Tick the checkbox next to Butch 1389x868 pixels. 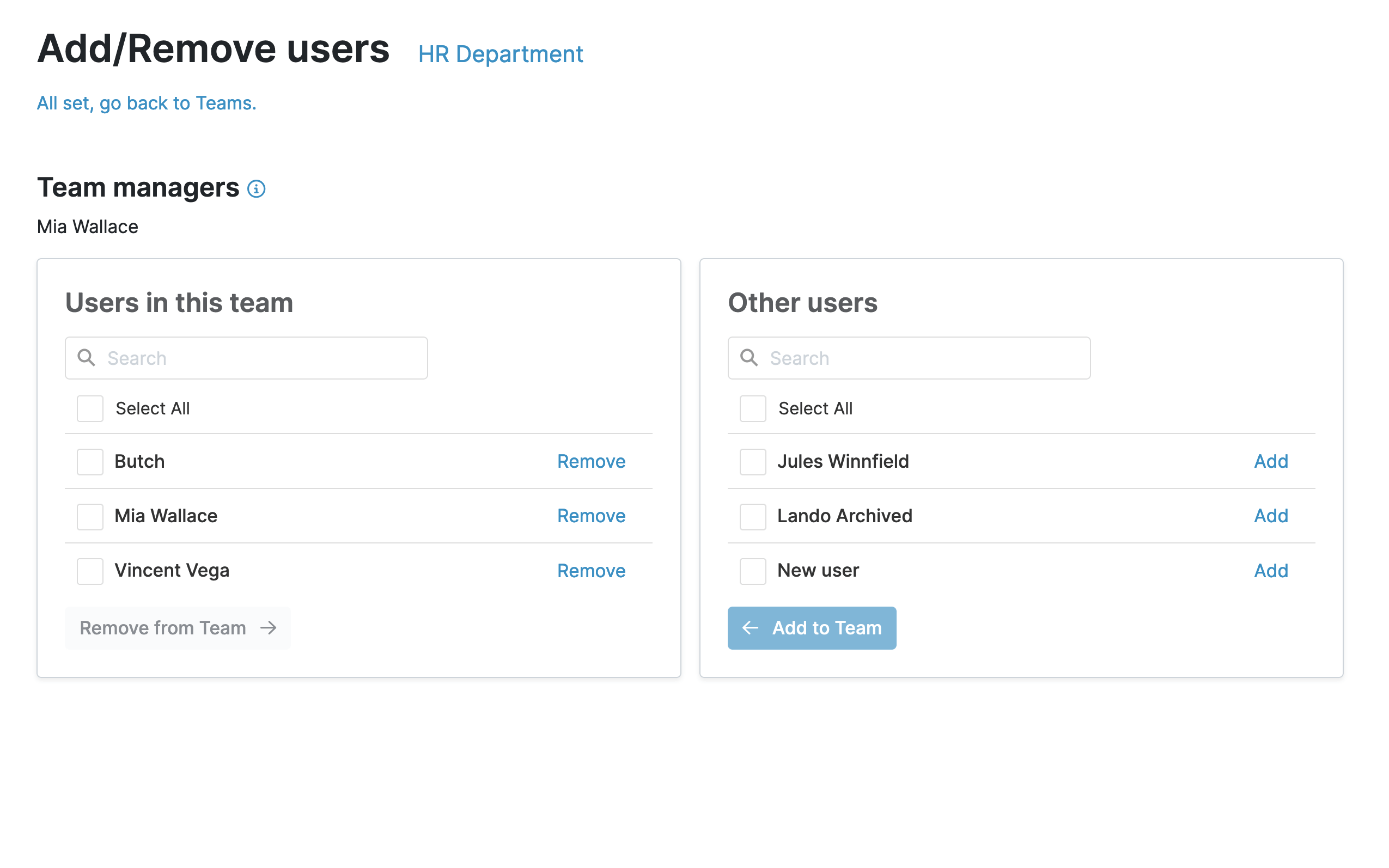point(90,462)
